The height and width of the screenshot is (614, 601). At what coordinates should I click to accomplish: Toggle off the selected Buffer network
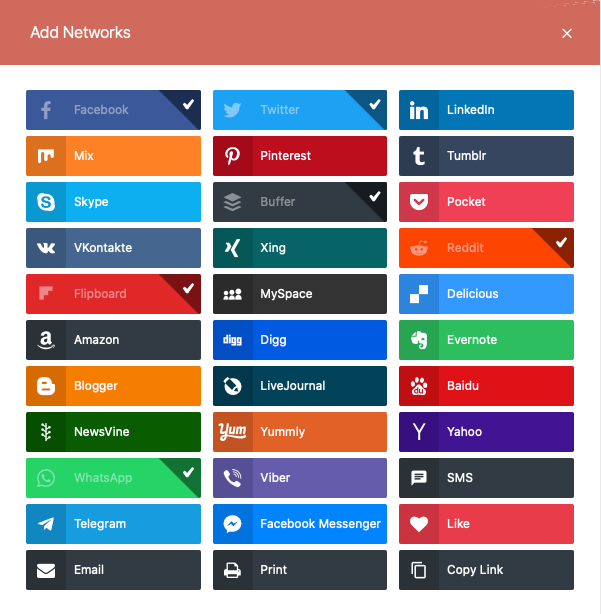300,202
